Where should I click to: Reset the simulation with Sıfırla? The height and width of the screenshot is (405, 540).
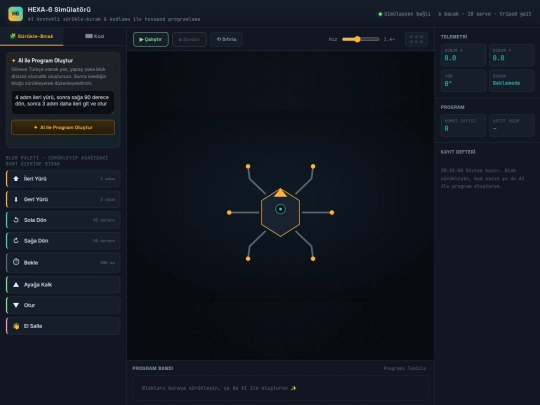pyautogui.click(x=226, y=39)
